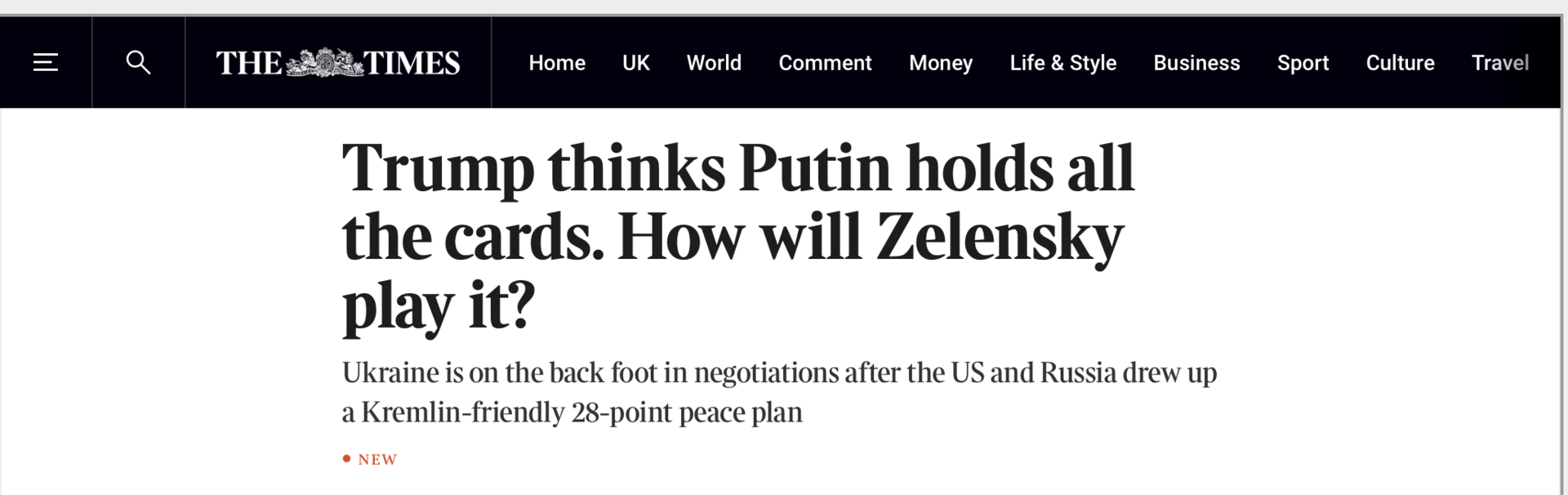This screenshot has width=1568, height=495.
Task: Click the word TIMES in the masthead logo
Action: 412,63
